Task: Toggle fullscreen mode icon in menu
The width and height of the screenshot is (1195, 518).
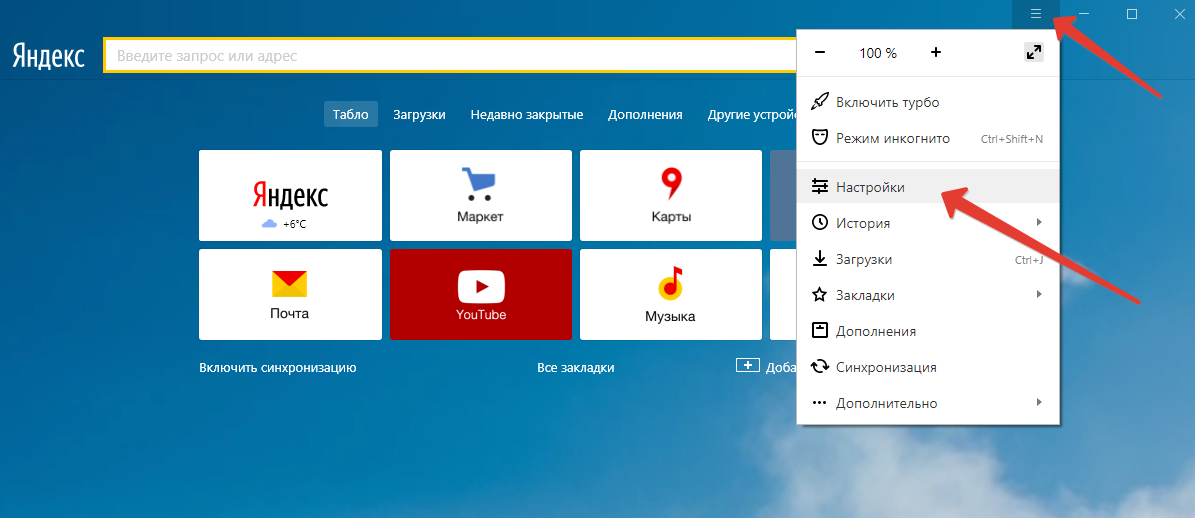Action: coord(1033,53)
